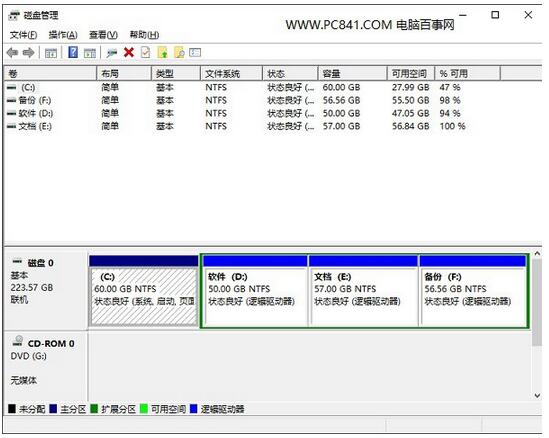
Task: Click the Disk Management title bar icon
Action: [14, 15]
